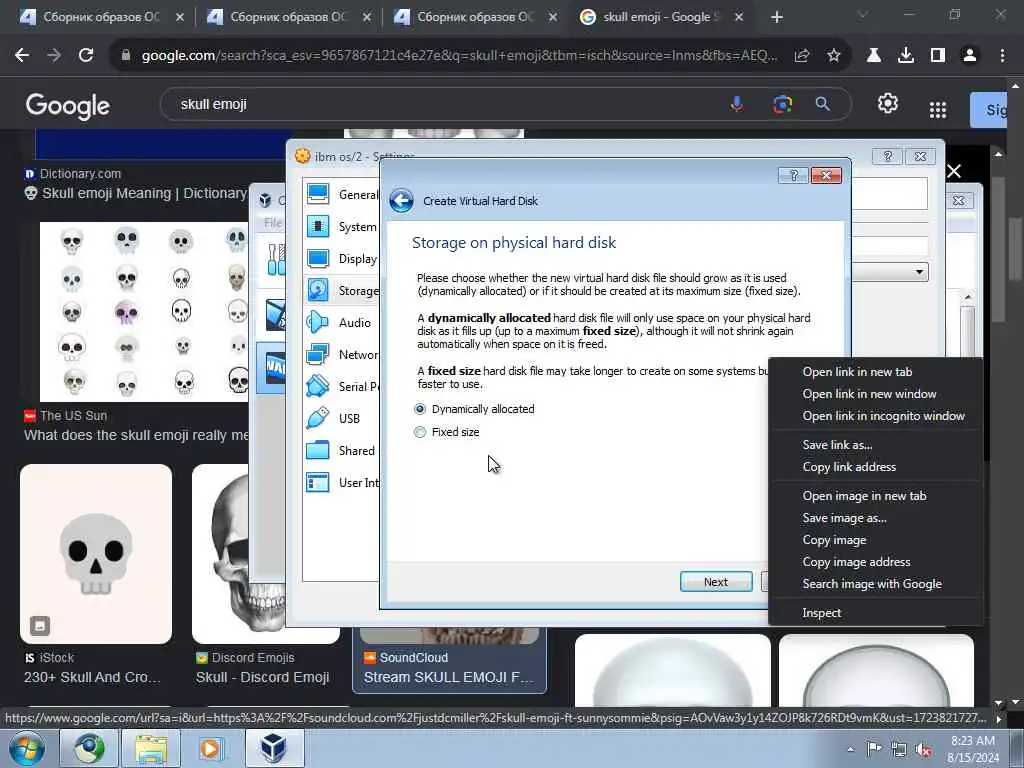Reload the current page

pyautogui.click(x=86, y=56)
